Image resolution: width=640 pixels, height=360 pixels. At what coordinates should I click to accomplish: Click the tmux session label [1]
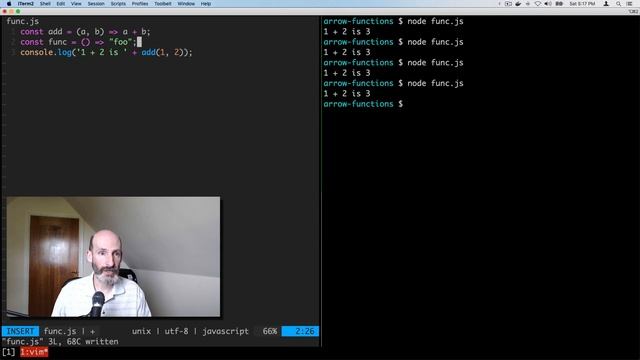coord(9,352)
